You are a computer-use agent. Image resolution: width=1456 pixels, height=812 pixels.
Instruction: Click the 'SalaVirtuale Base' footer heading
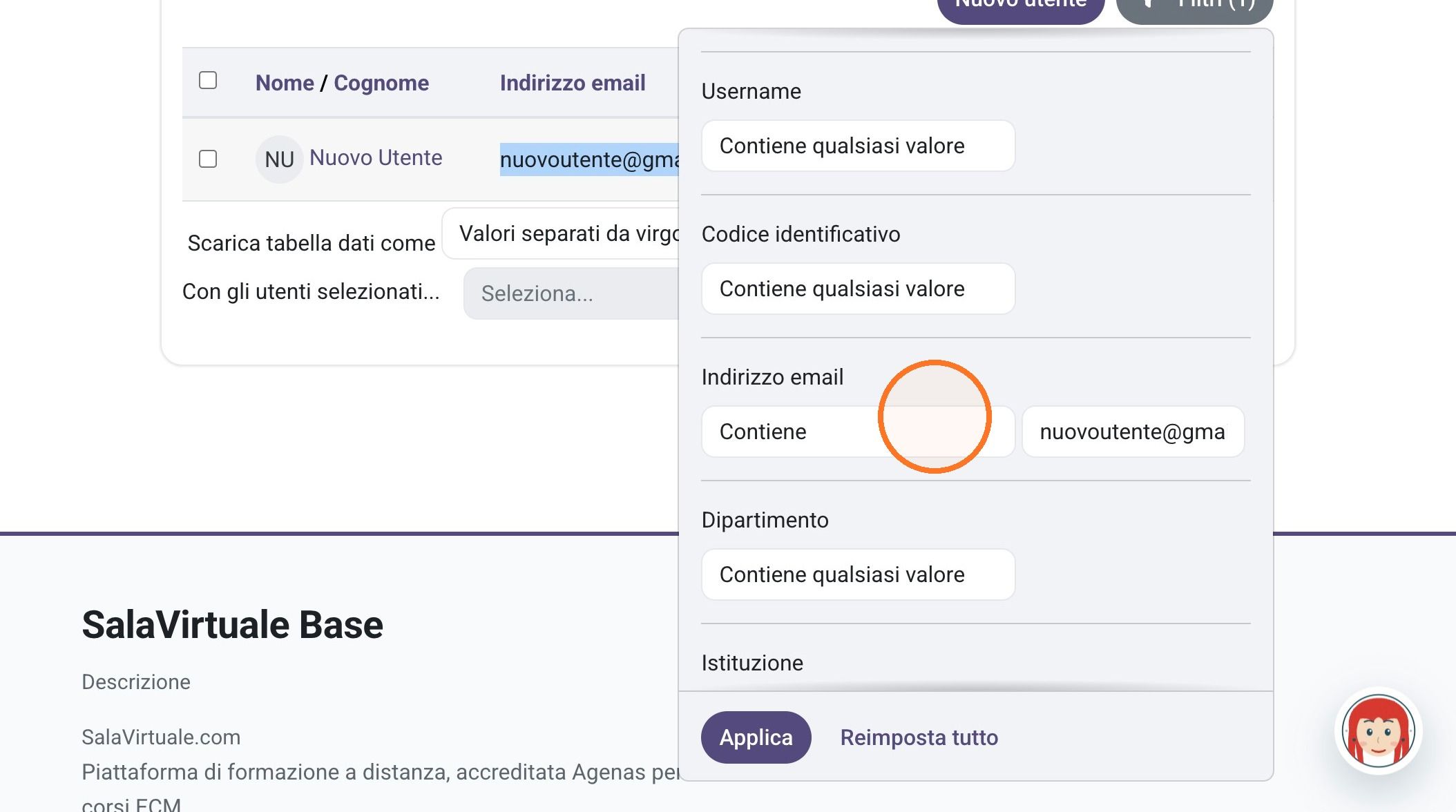pos(232,625)
